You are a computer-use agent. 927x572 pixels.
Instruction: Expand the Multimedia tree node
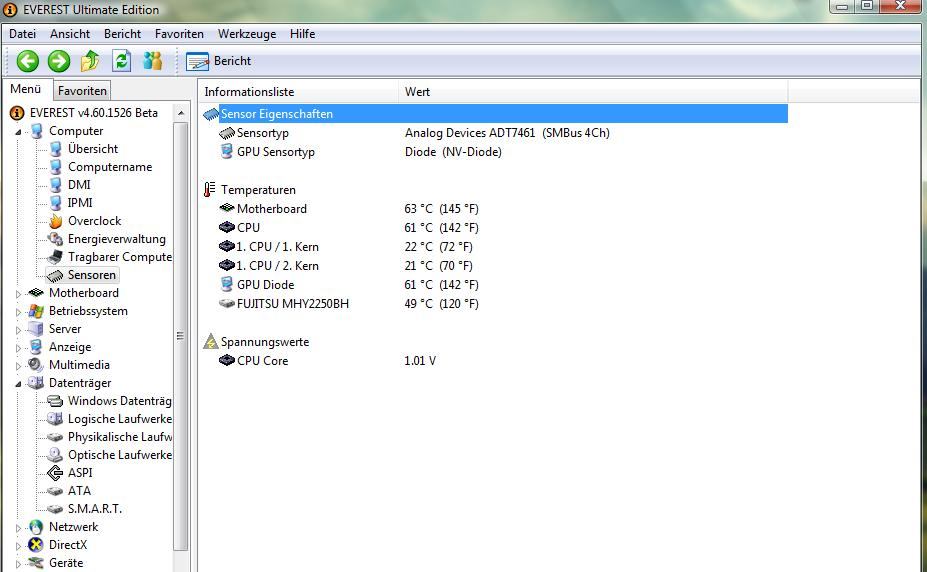[18, 365]
